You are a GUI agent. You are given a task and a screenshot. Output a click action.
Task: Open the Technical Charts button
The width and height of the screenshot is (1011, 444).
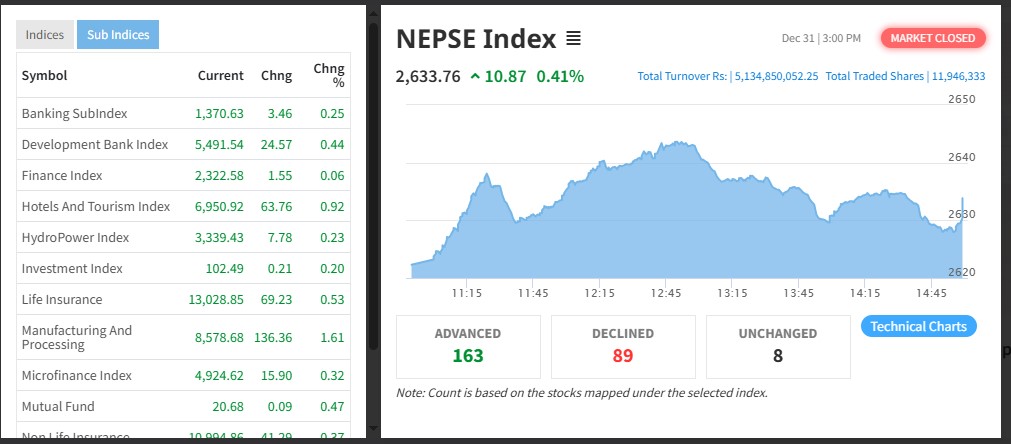(x=918, y=326)
